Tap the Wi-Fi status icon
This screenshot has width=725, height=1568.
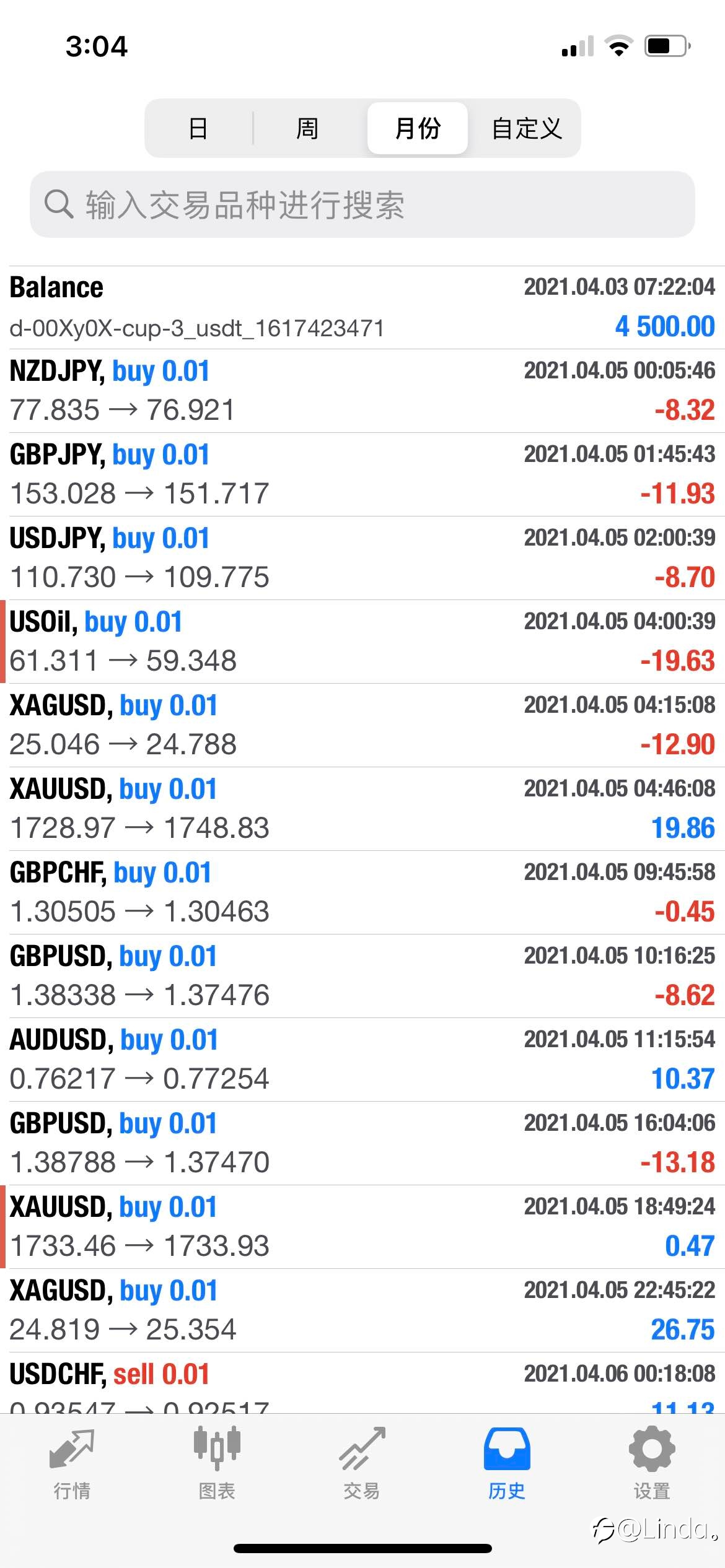618,46
